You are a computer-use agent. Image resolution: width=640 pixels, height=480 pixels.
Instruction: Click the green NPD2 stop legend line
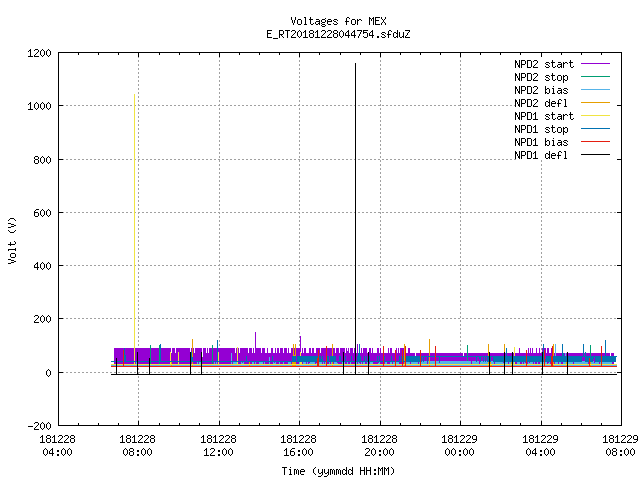[596, 77]
